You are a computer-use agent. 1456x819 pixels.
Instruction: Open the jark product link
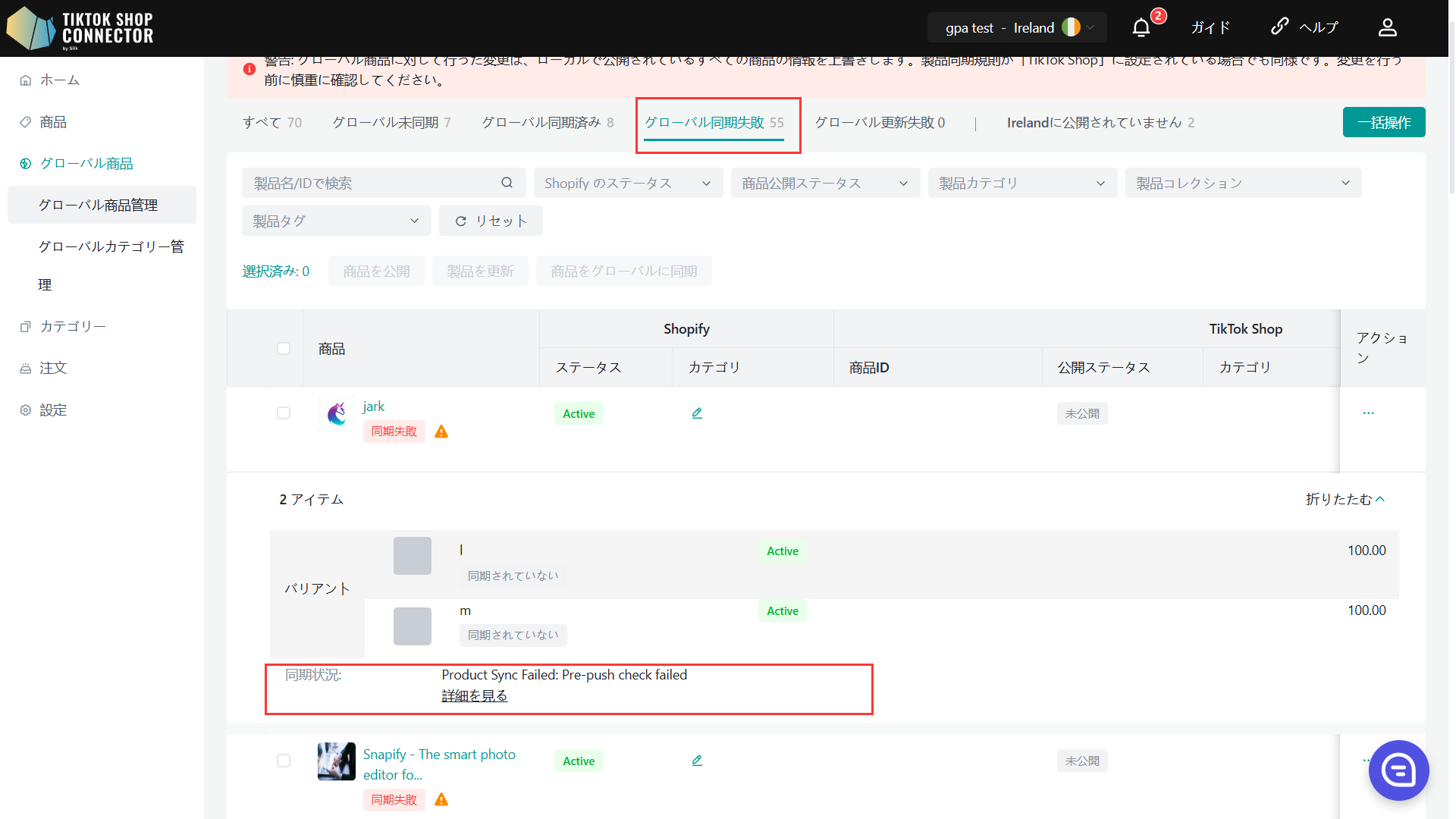(374, 406)
